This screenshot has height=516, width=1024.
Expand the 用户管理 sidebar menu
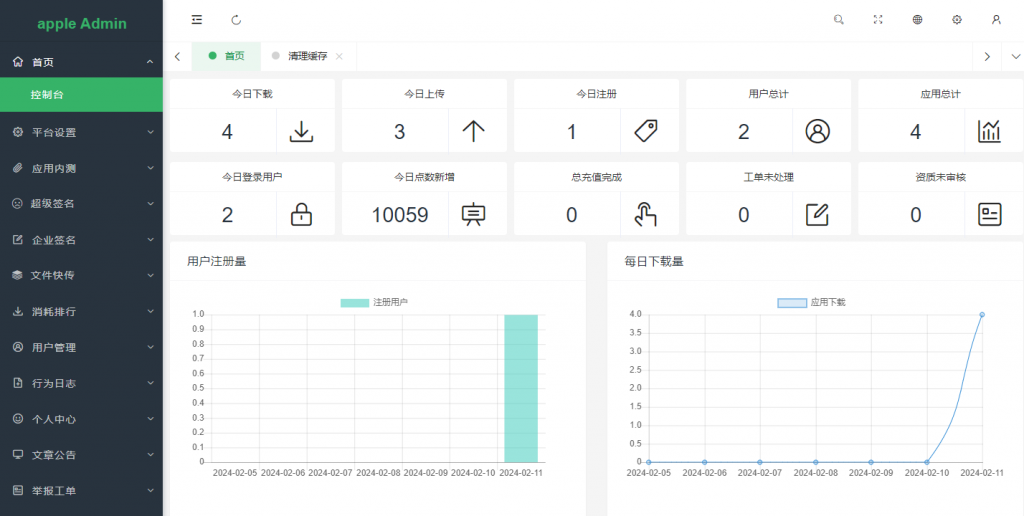coord(81,347)
